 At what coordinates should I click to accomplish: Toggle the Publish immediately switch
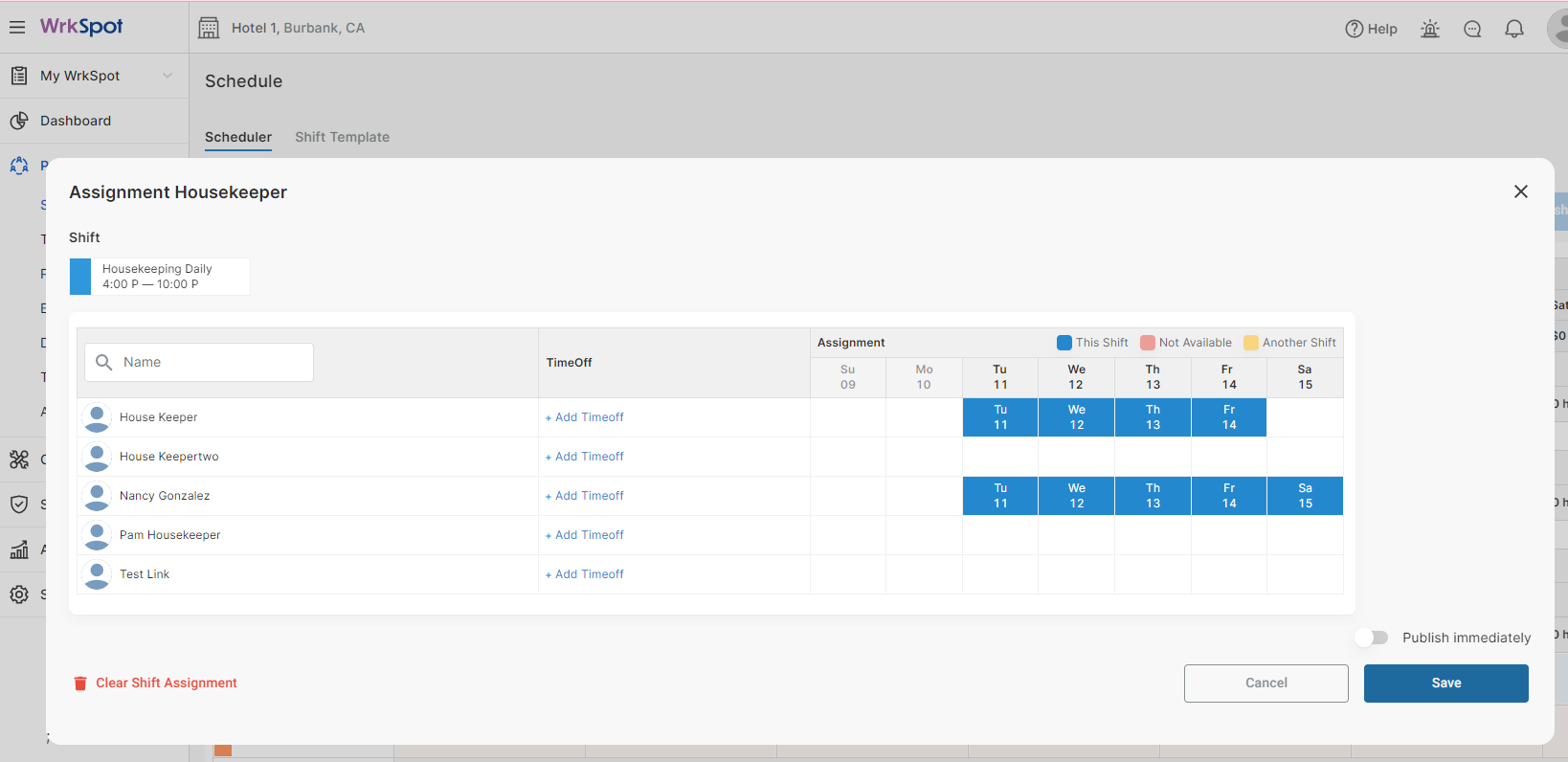(x=1372, y=638)
